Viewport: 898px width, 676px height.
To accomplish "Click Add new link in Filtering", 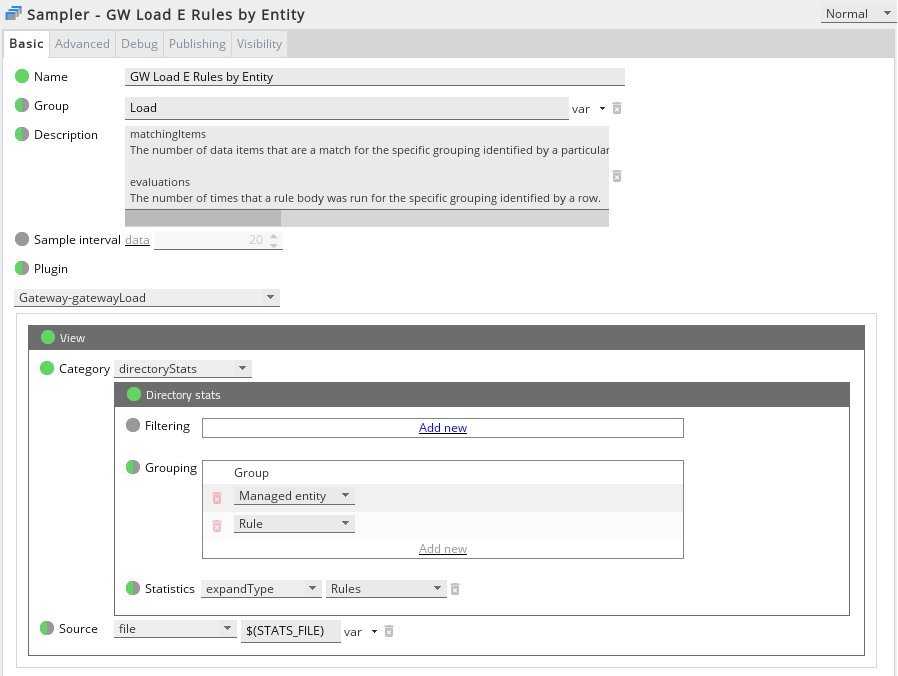I will pos(443,428).
